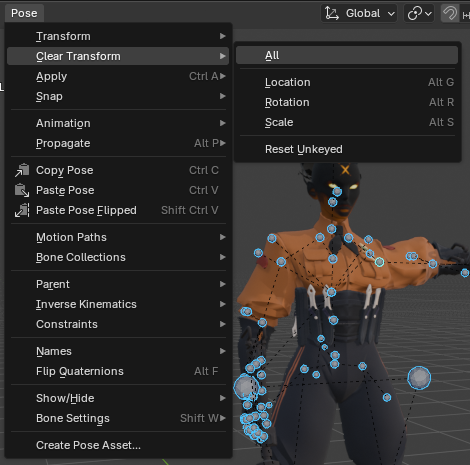Toggle the snapping magnet button

pos(450,13)
